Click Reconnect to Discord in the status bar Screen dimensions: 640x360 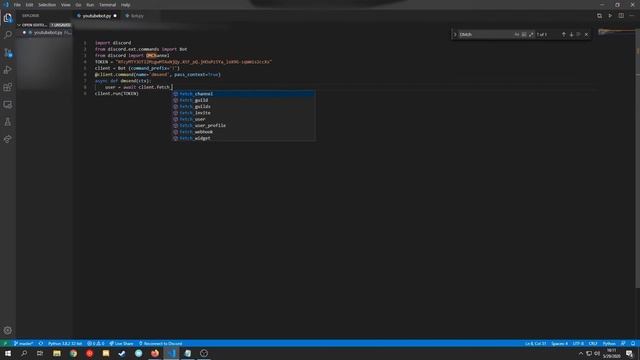coord(160,344)
